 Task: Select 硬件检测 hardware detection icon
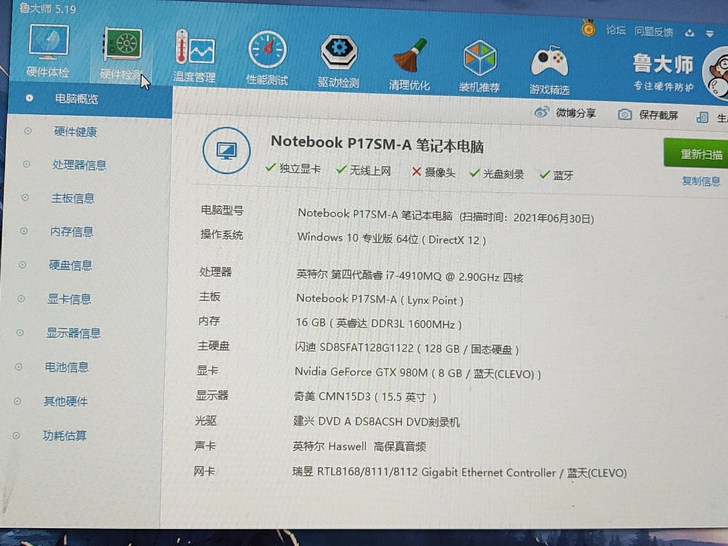(123, 44)
